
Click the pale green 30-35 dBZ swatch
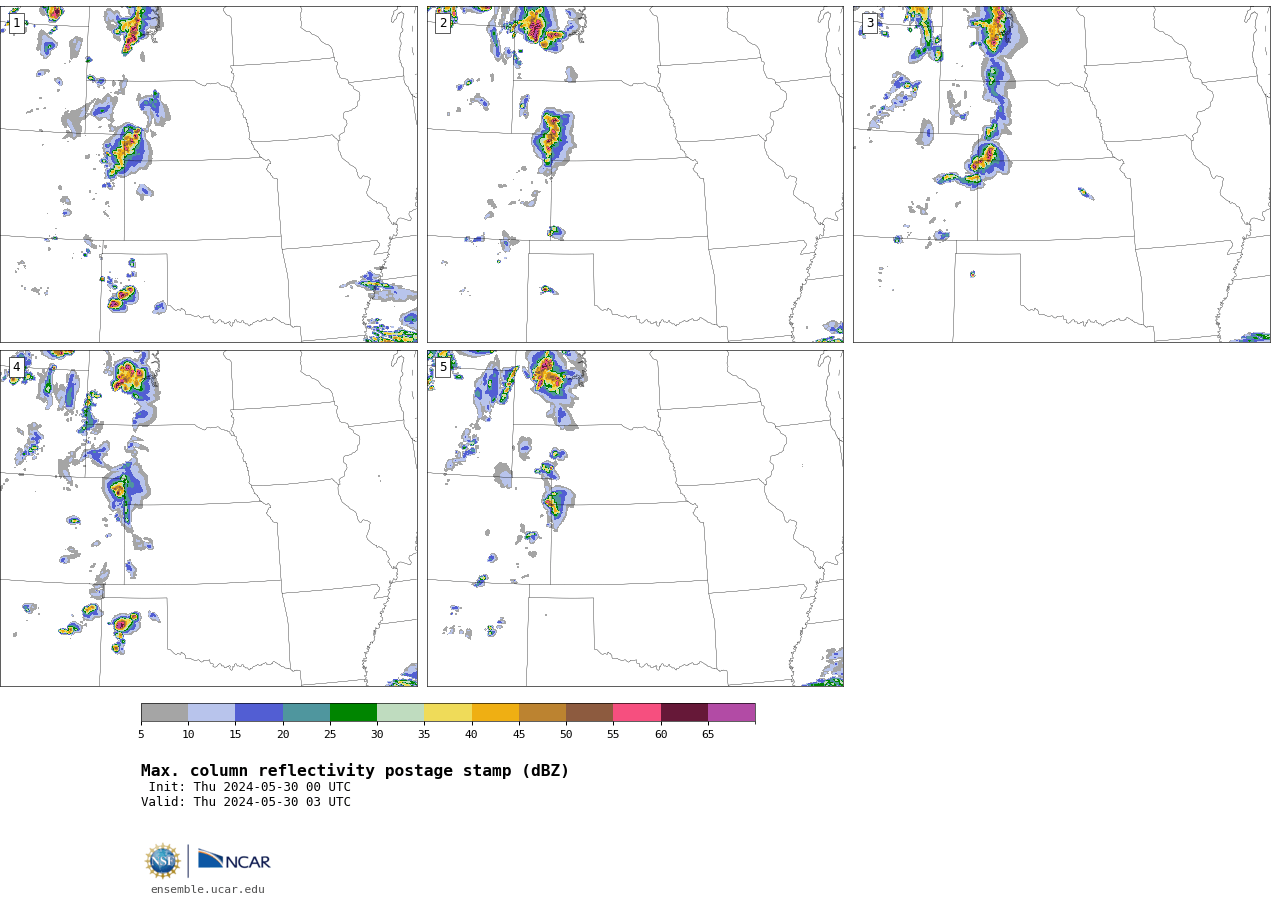pyautogui.click(x=401, y=713)
